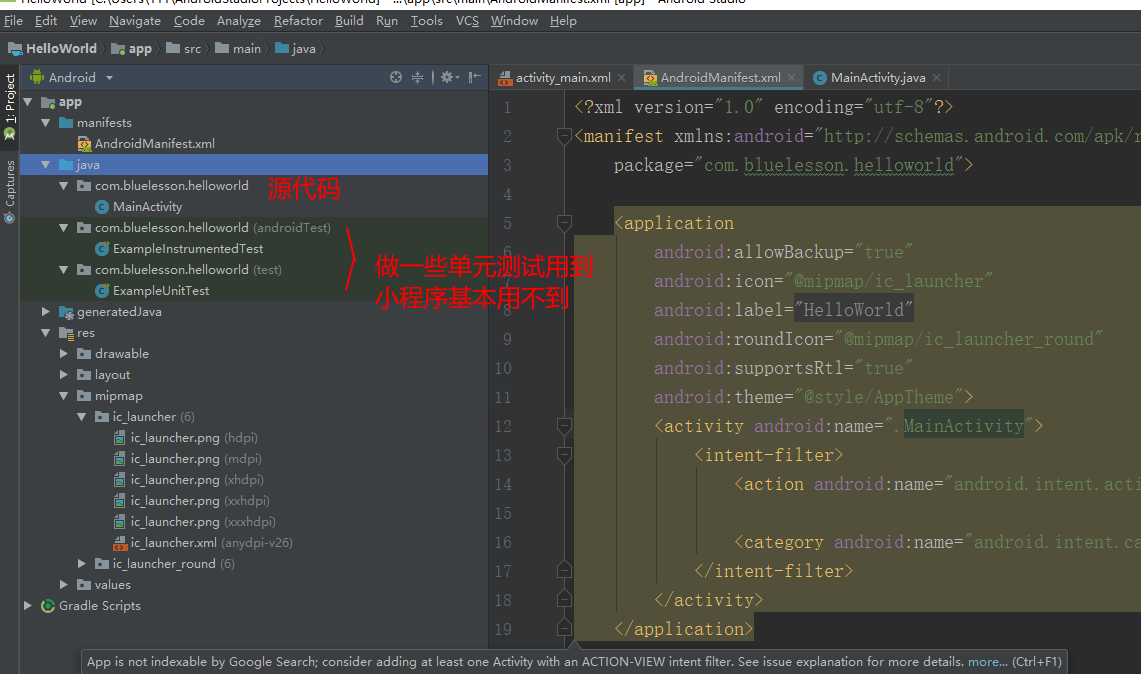1141x674 pixels.
Task: Expand the Gradle Scripts node
Action: (x=28, y=606)
